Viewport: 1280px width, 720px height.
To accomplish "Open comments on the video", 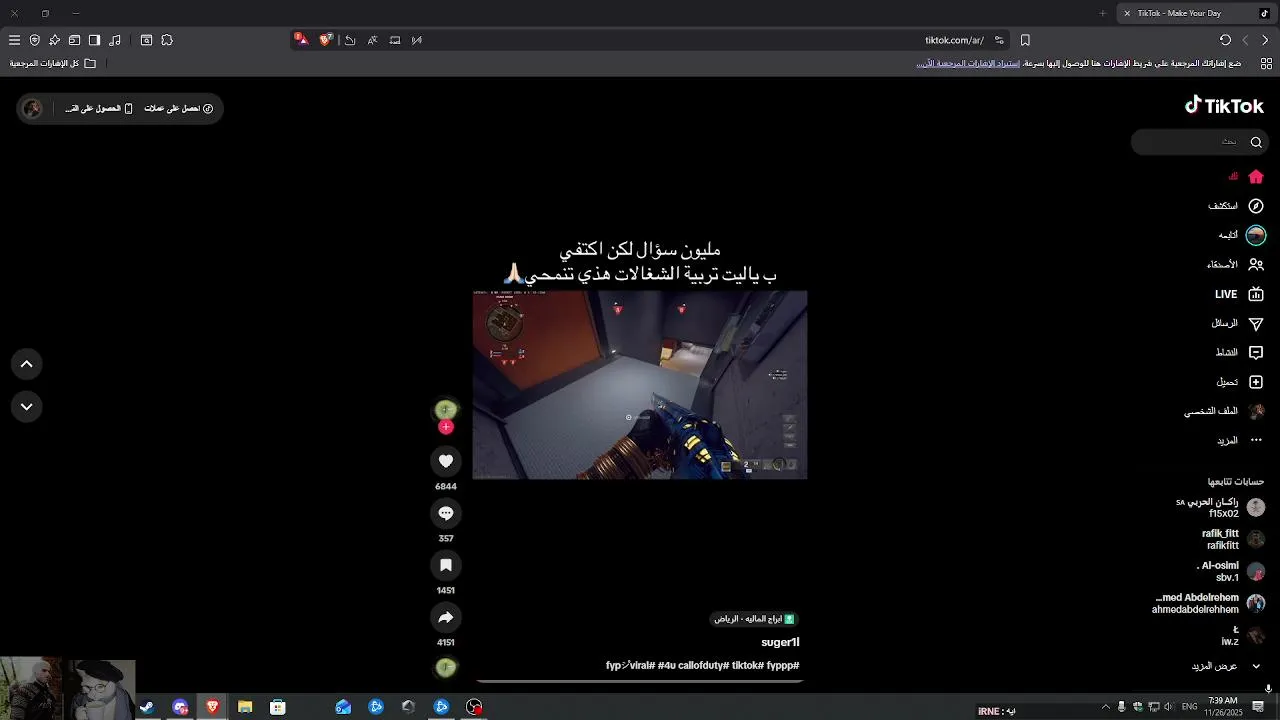I will pos(446,513).
